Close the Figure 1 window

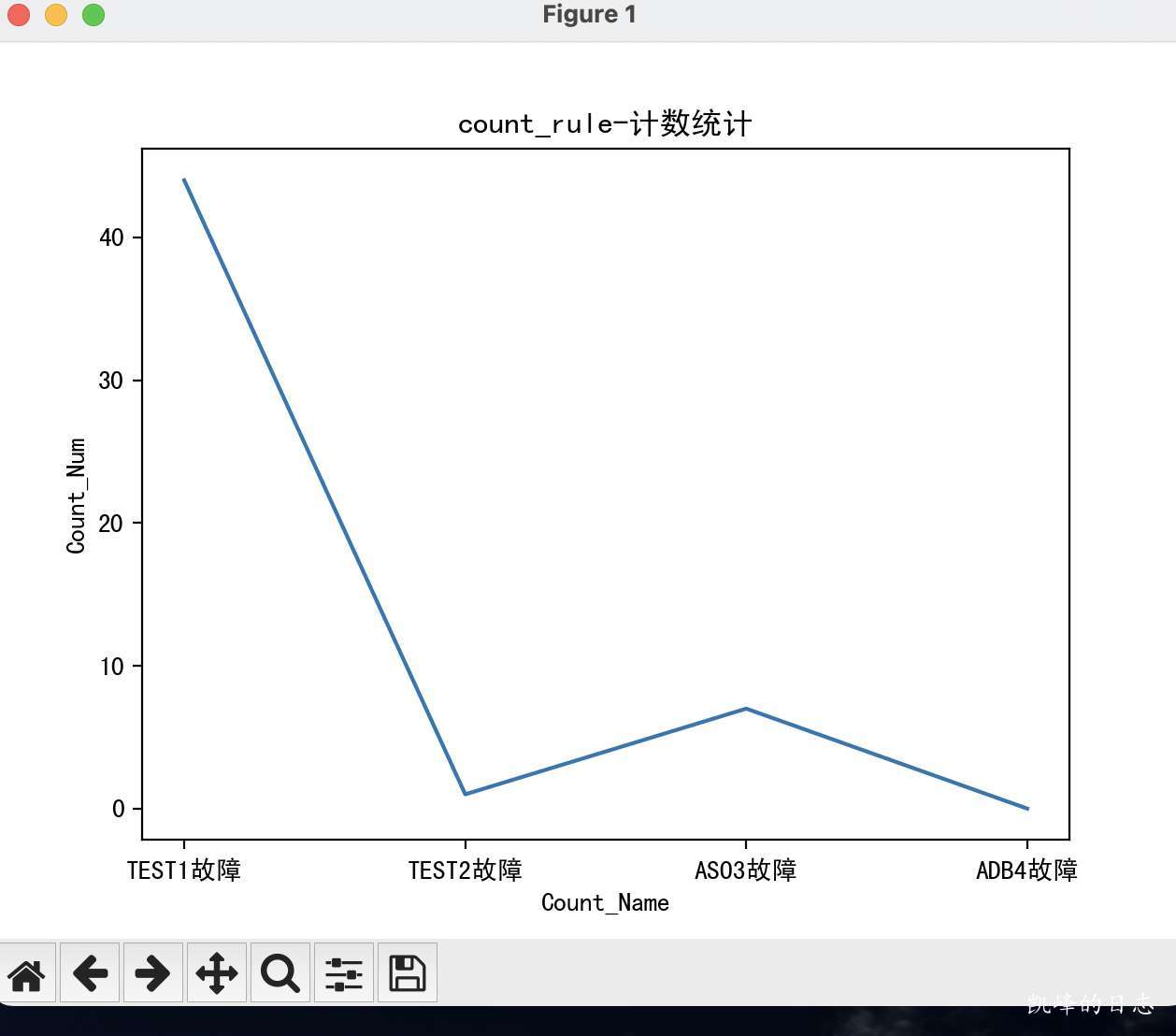19,15
